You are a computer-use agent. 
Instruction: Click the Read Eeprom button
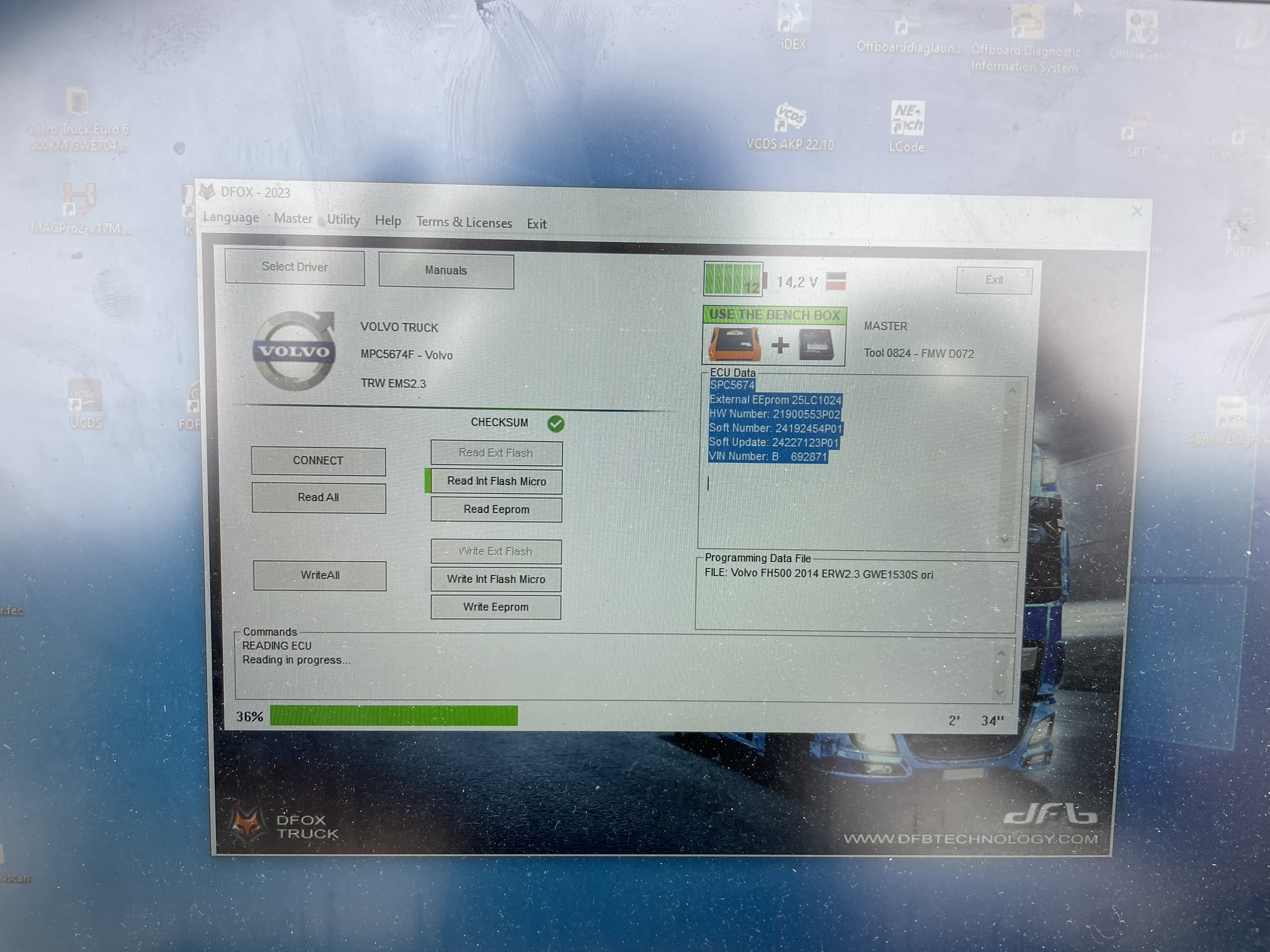[496, 509]
